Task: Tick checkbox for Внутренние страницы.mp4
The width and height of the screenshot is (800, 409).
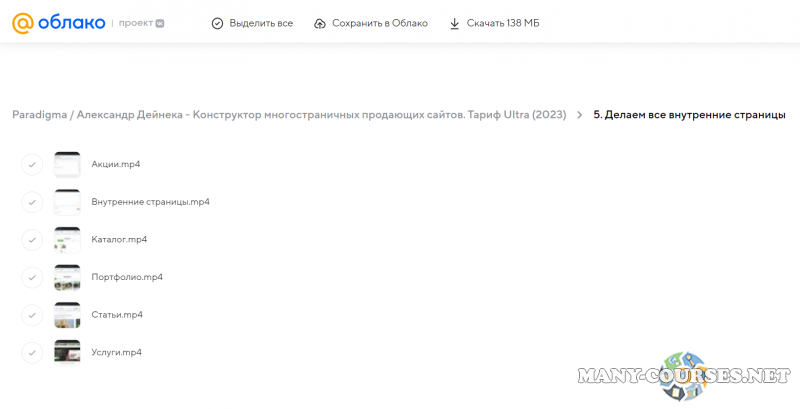Action: point(32,202)
